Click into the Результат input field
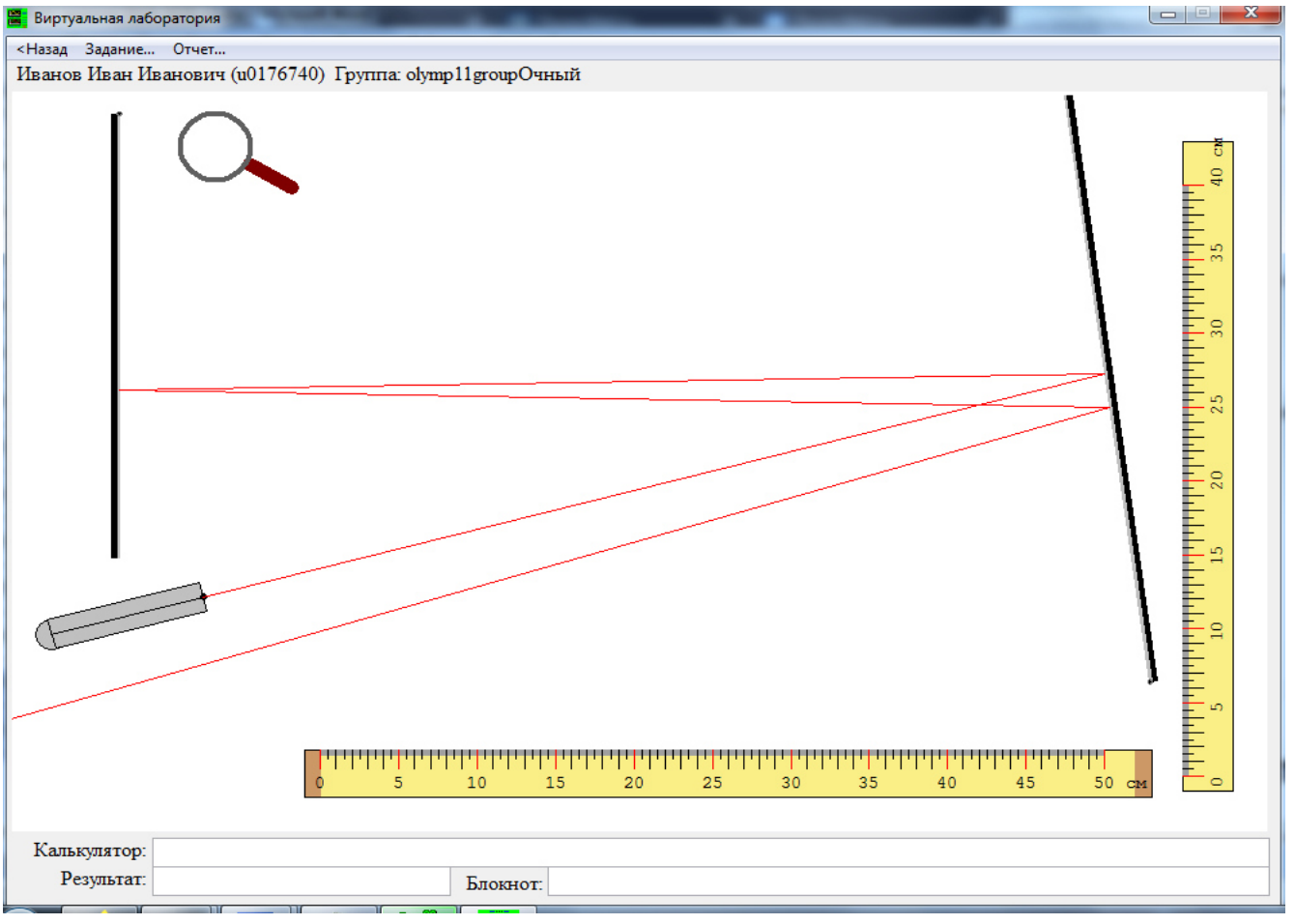 (x=302, y=881)
